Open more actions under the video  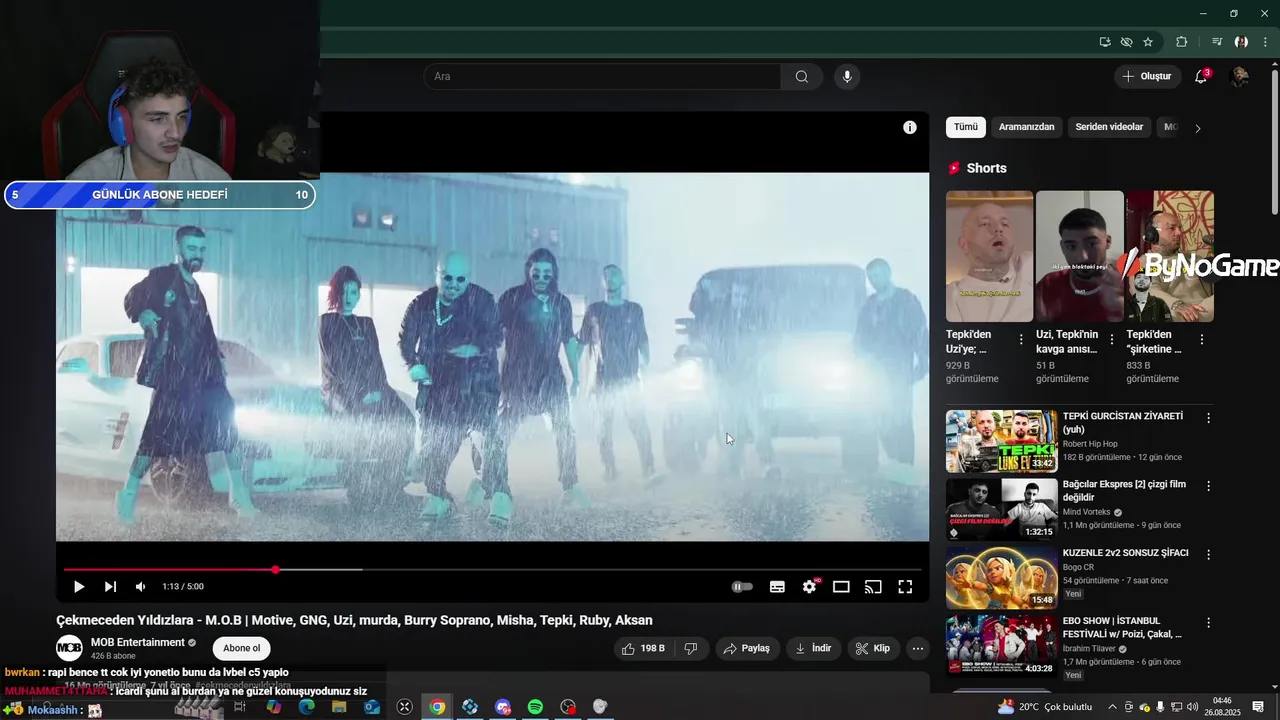(x=918, y=649)
